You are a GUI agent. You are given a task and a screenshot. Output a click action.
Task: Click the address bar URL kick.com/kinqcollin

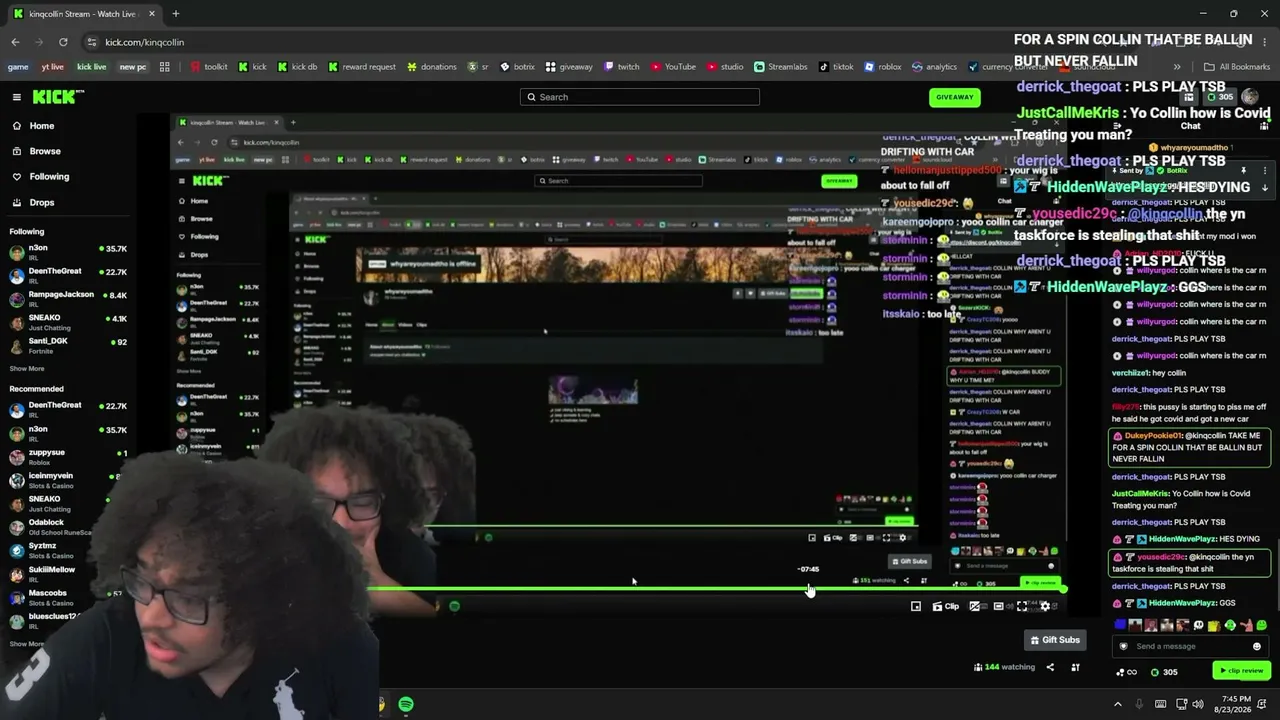145,42
